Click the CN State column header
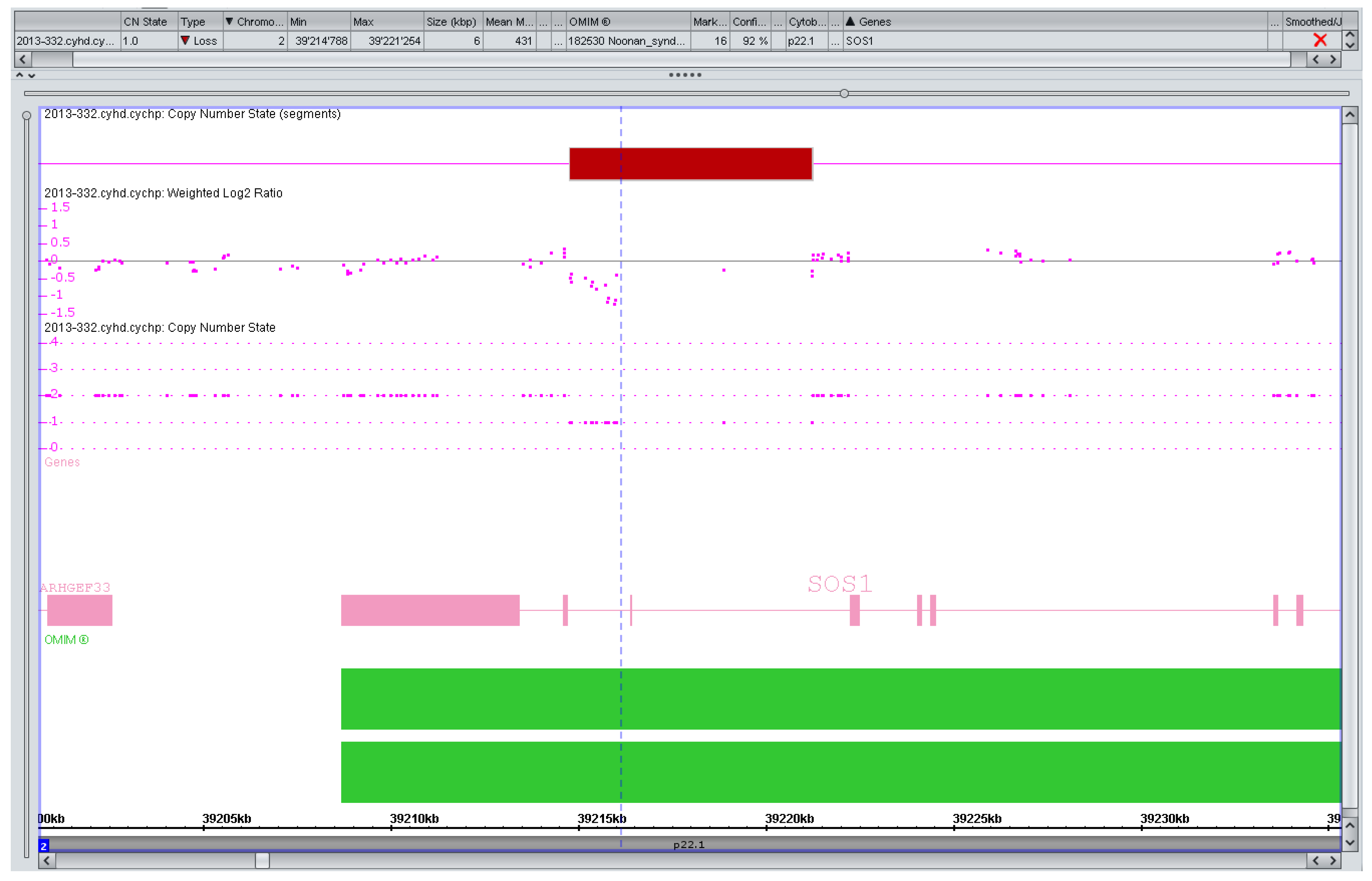1372x881 pixels. (x=146, y=22)
